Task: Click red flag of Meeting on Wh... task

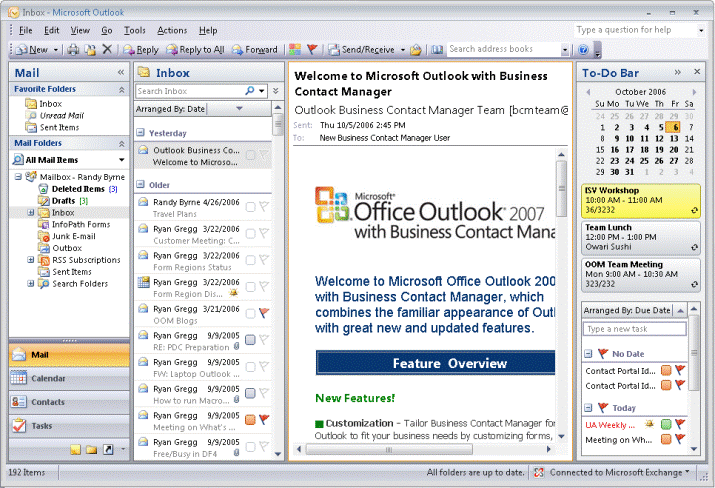Action: click(680, 439)
